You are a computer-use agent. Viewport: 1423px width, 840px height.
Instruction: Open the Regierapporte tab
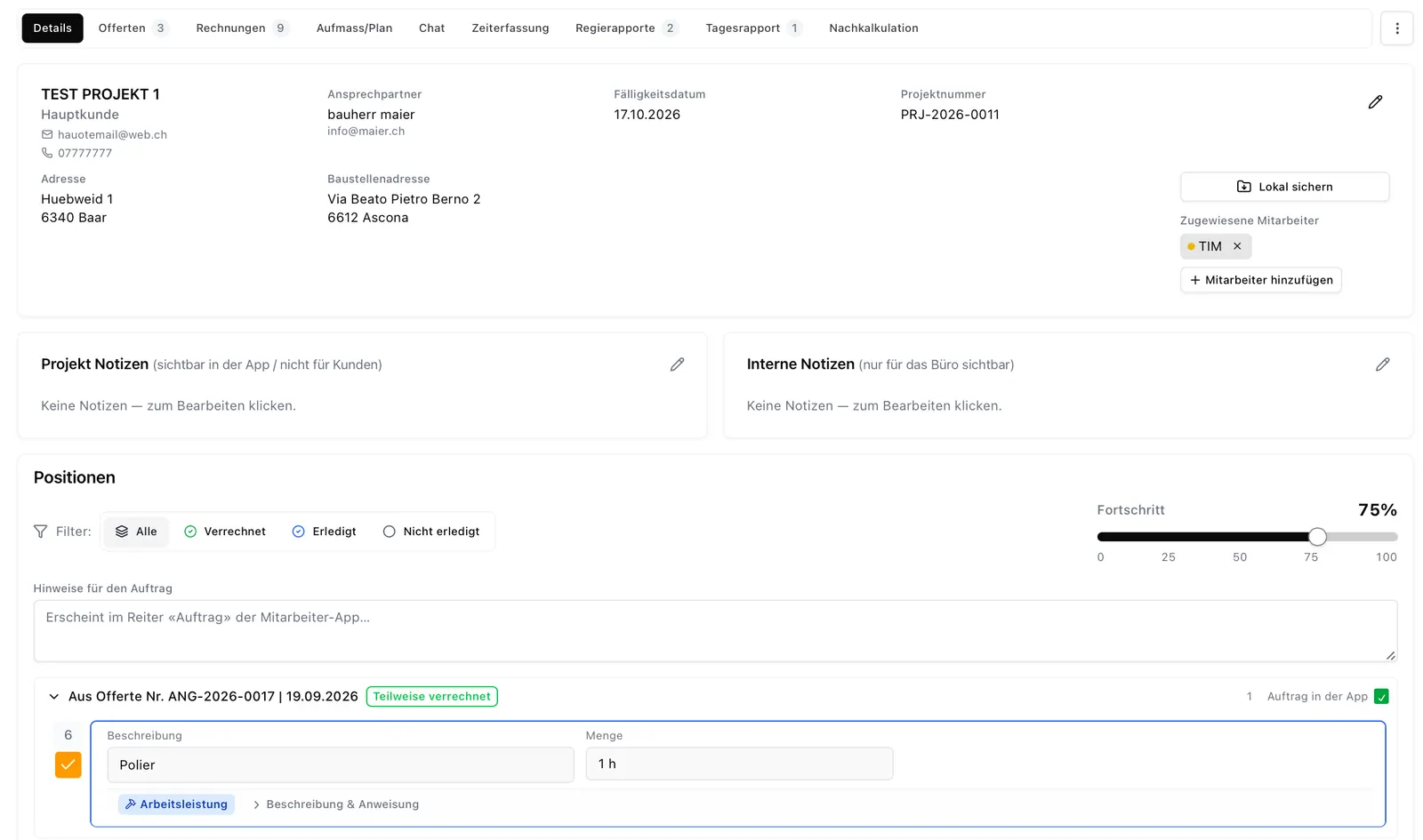tap(626, 28)
